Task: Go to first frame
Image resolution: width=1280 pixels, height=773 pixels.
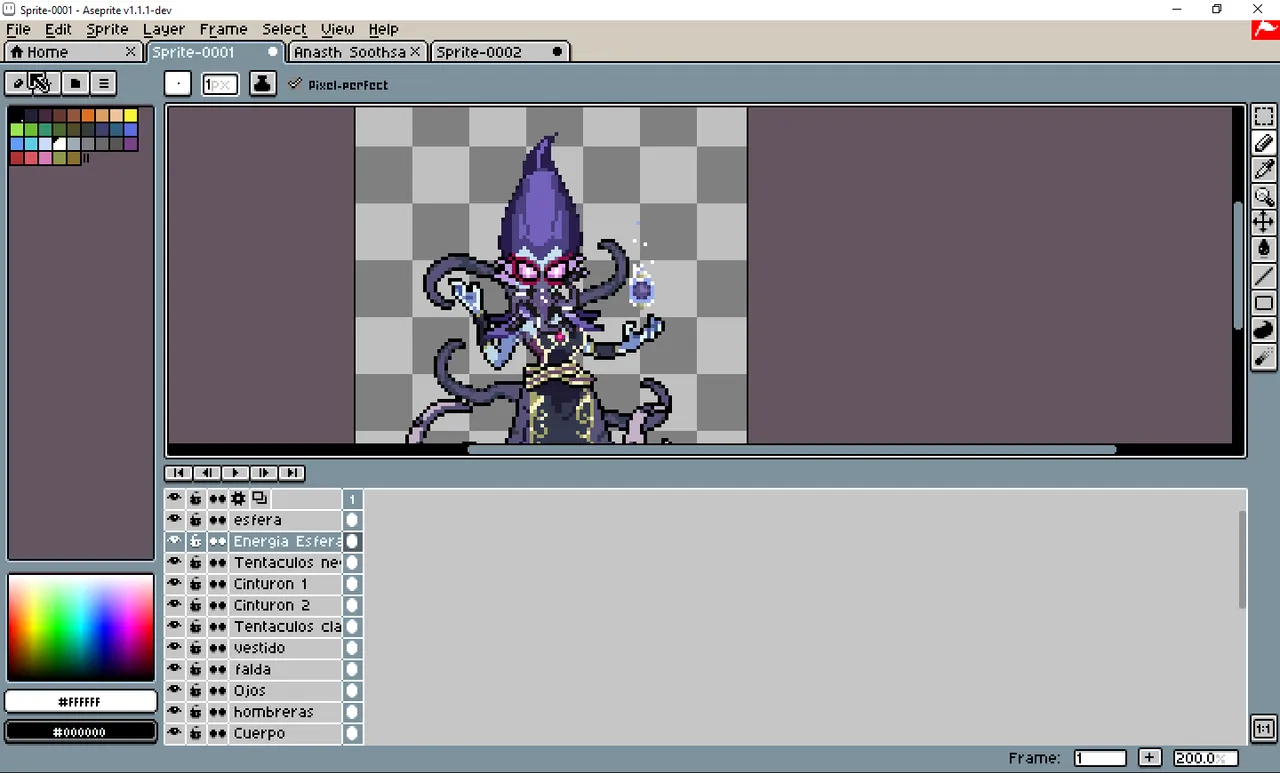Action: (x=178, y=473)
